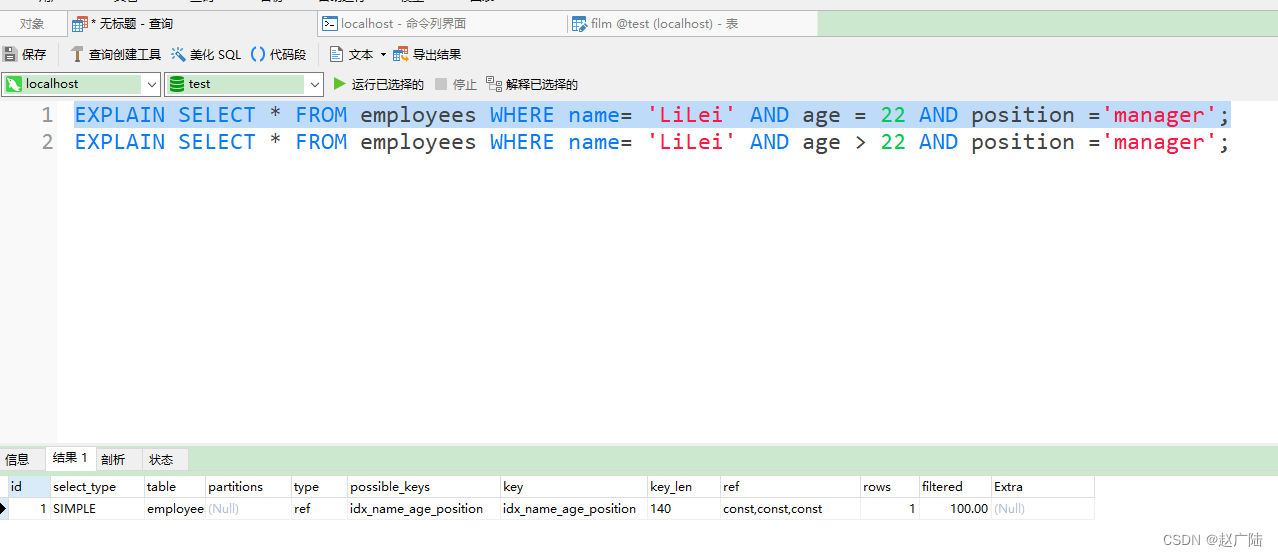
Task: Click the Extra column header
Action: 1043,487
